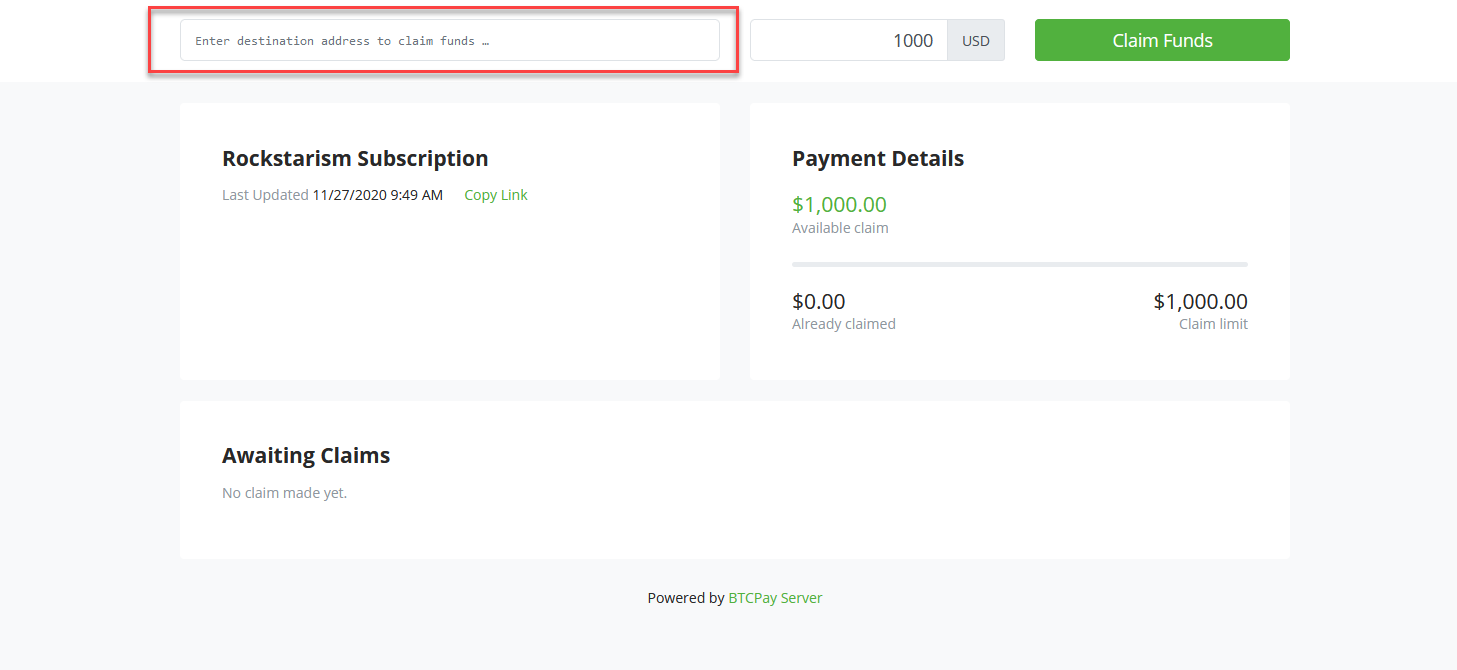Open the BTCPay Server website link
This screenshot has height=670, width=1457.
pyautogui.click(x=775, y=597)
